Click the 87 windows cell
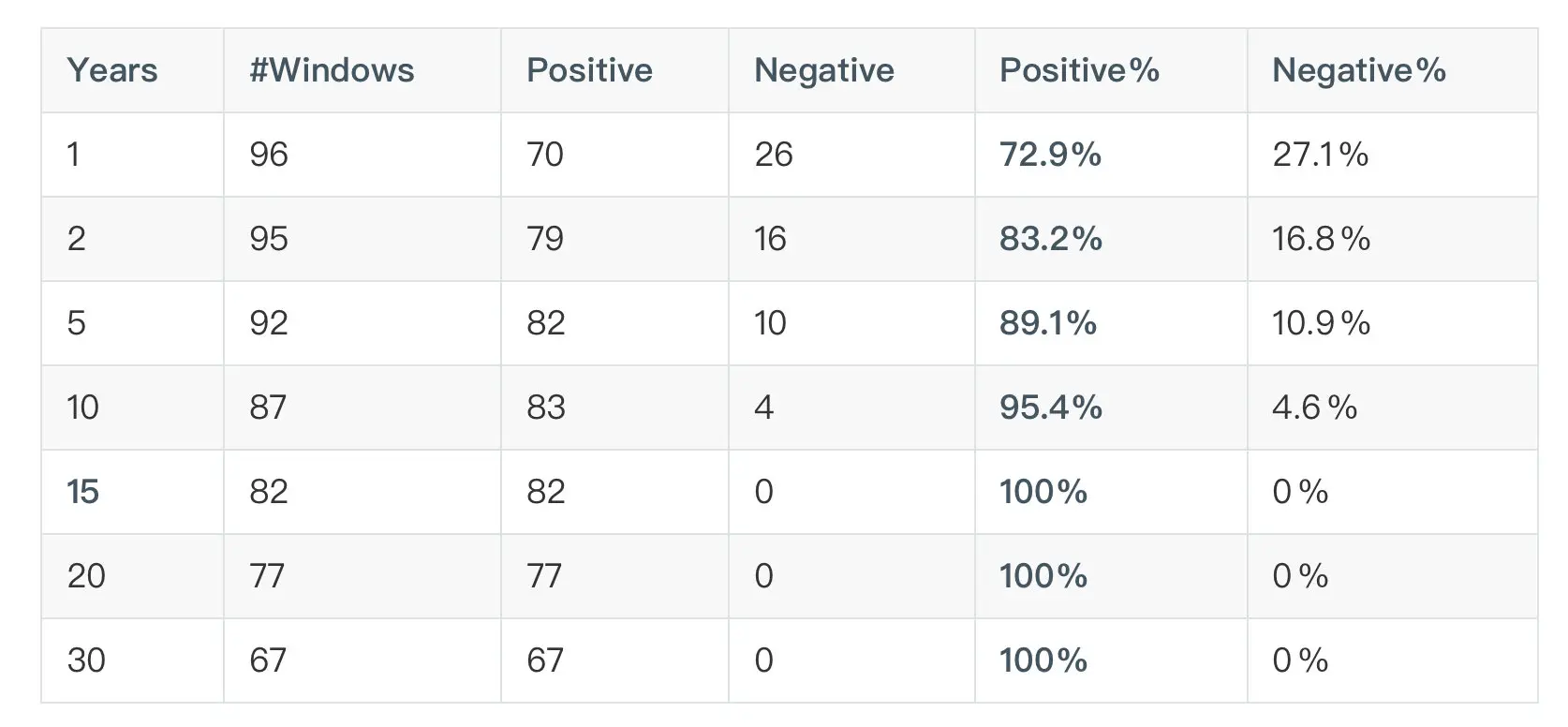Viewport: 1568px width, 727px height. (268, 408)
